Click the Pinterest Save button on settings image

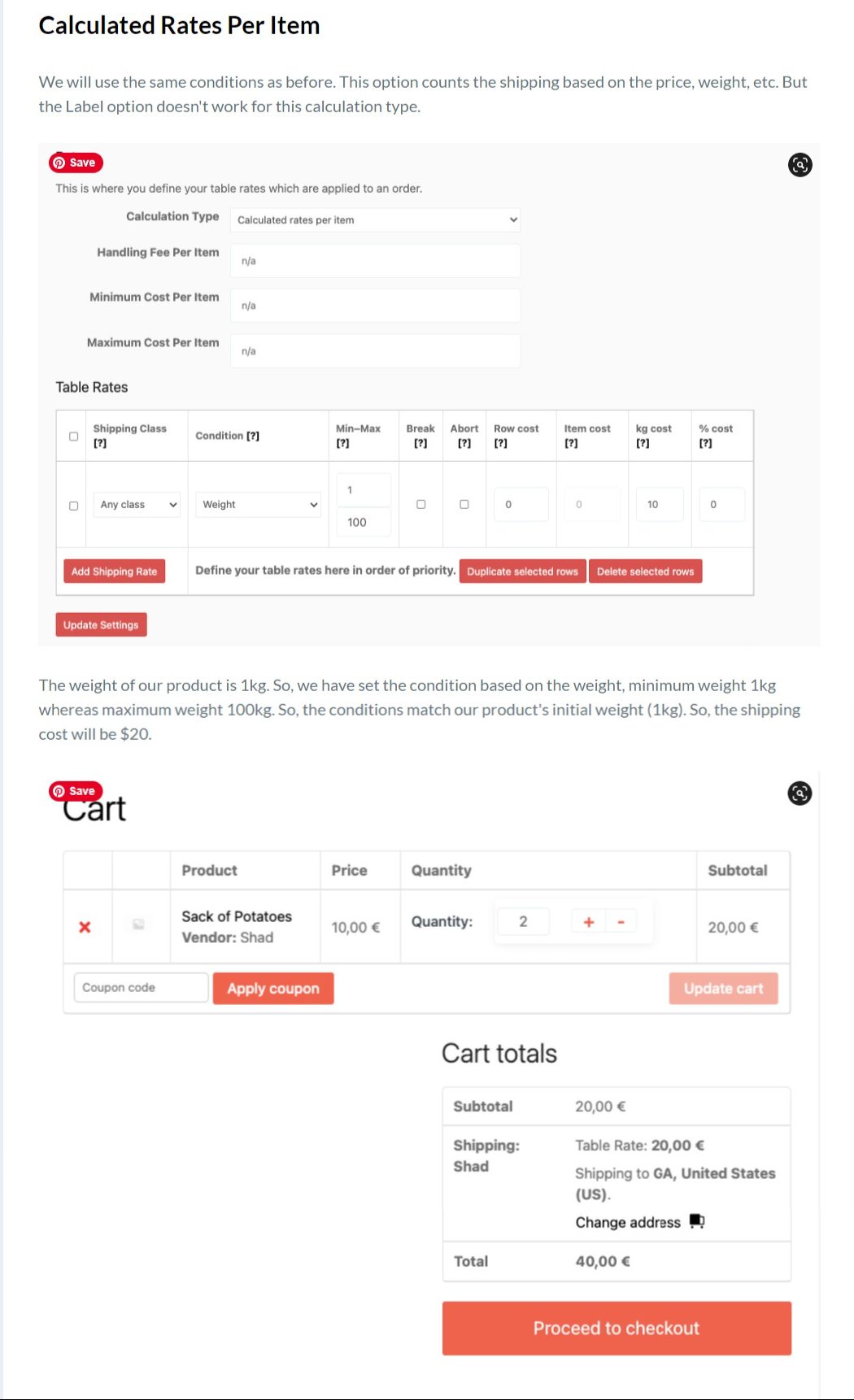(76, 163)
